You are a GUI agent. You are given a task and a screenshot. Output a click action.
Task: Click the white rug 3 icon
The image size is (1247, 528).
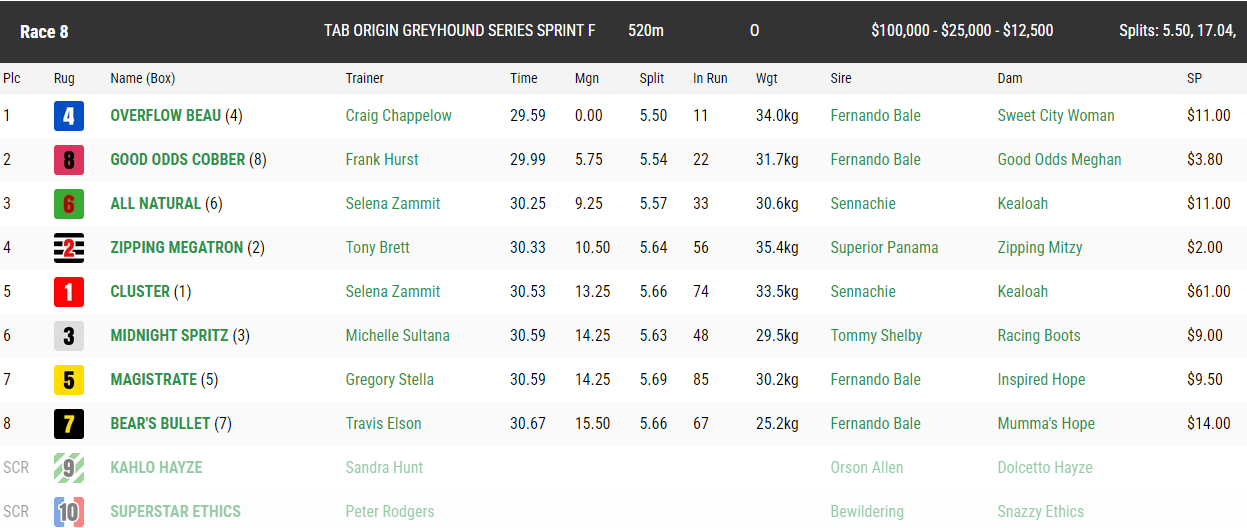68,336
